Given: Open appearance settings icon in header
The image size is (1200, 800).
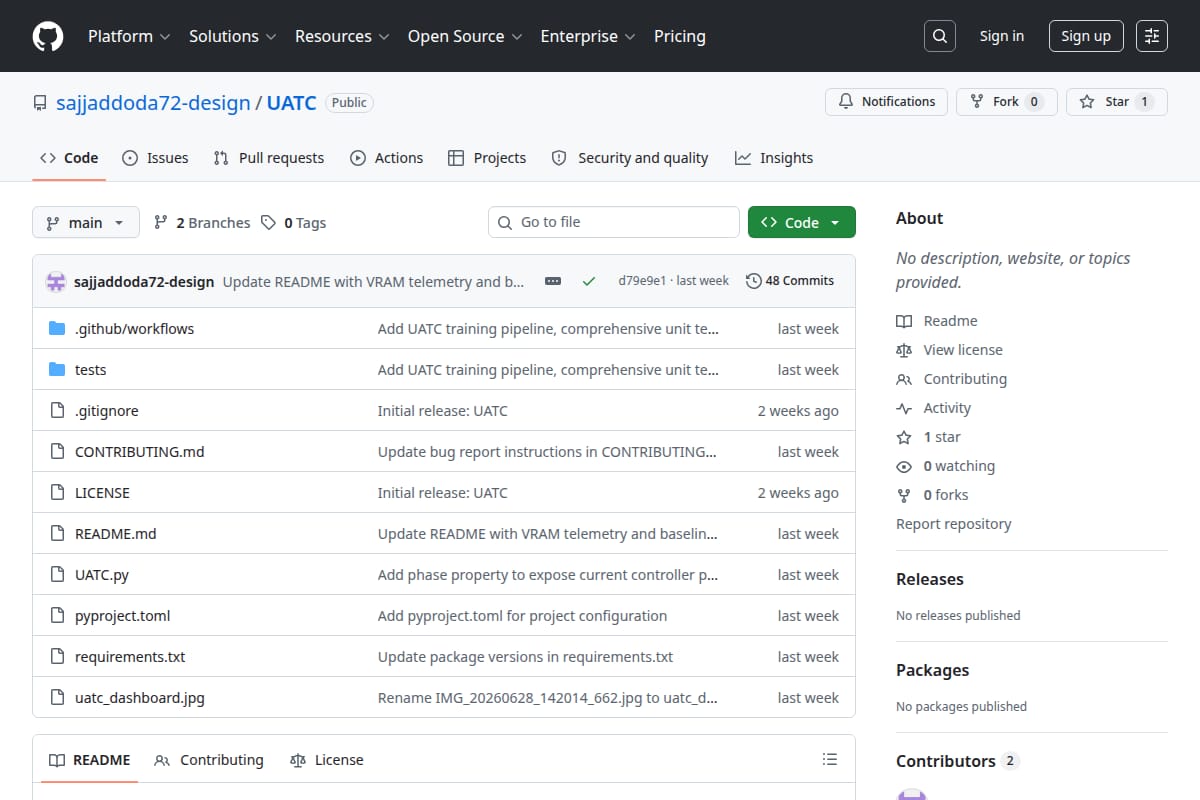Looking at the screenshot, I should [1152, 36].
